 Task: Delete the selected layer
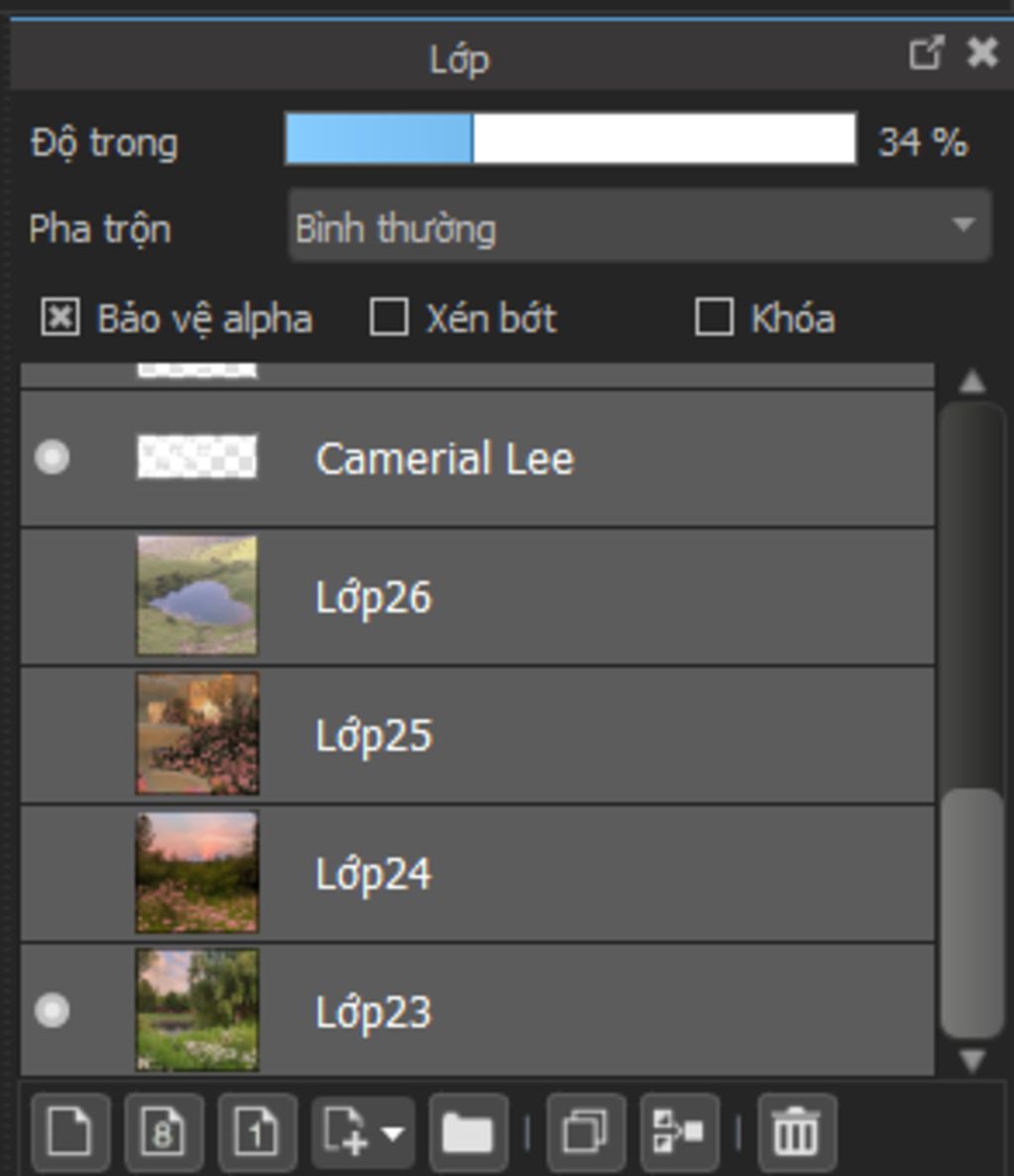pyautogui.click(x=796, y=1131)
